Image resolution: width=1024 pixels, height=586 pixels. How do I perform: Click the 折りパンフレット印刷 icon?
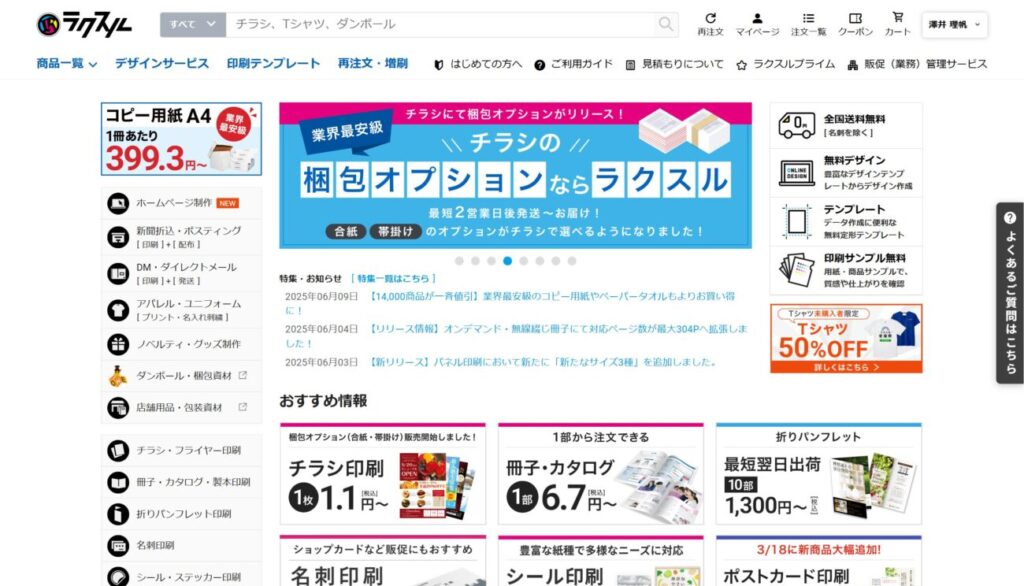118,514
